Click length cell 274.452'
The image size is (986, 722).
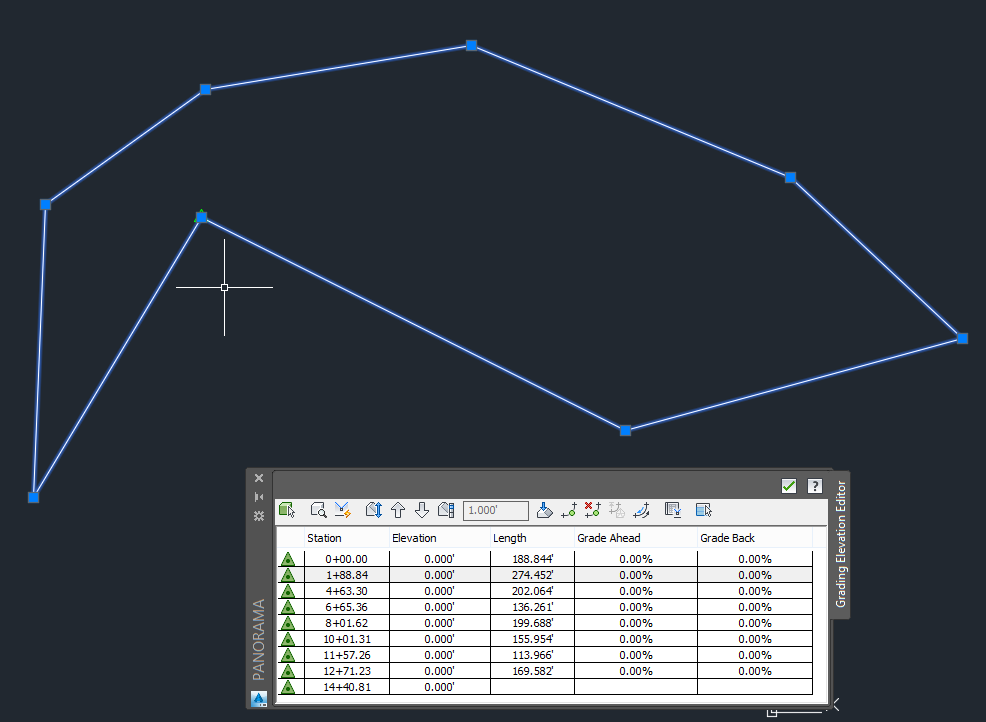pyautogui.click(x=532, y=575)
